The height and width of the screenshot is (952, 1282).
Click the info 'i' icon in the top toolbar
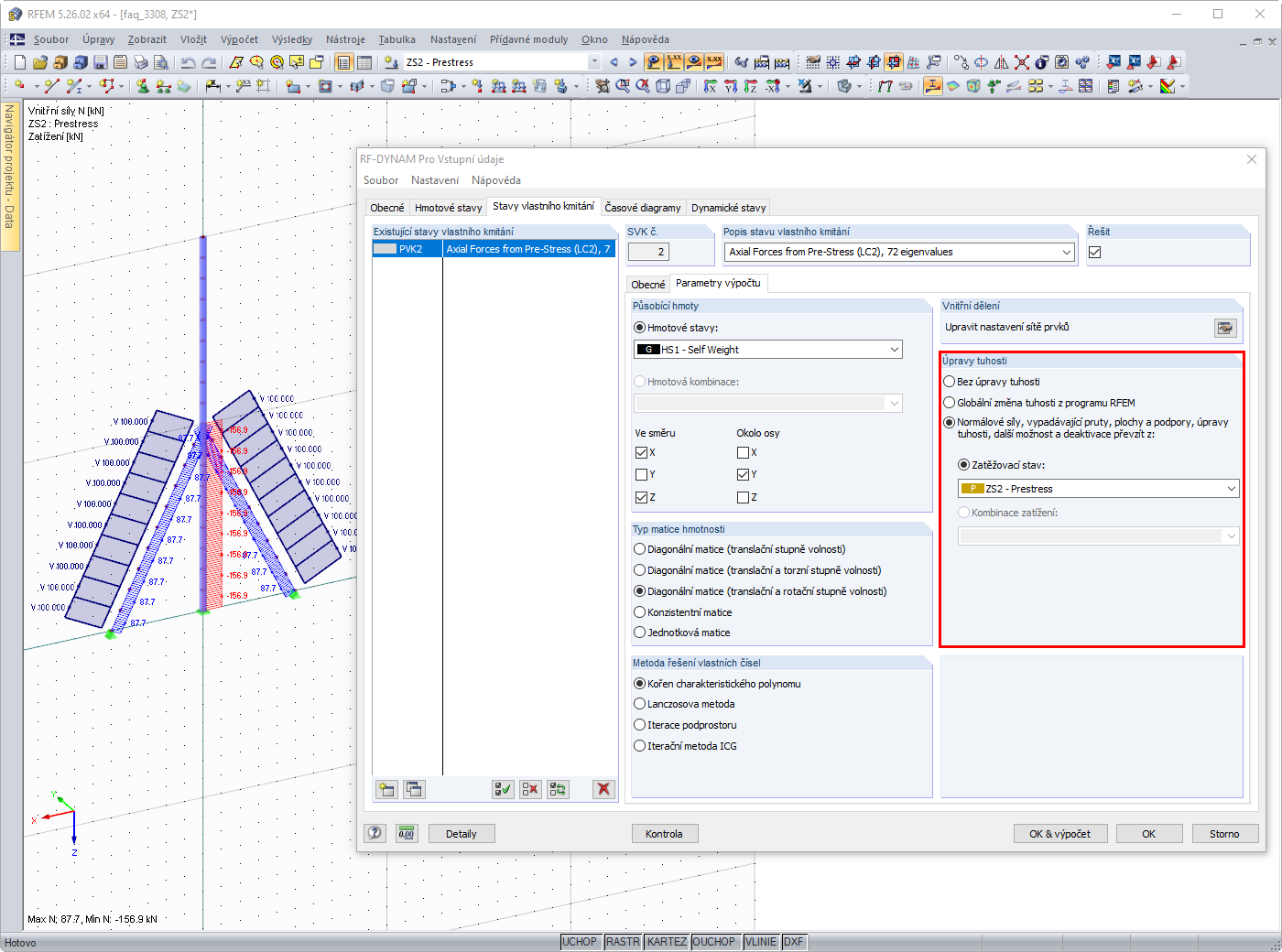pos(1042,62)
